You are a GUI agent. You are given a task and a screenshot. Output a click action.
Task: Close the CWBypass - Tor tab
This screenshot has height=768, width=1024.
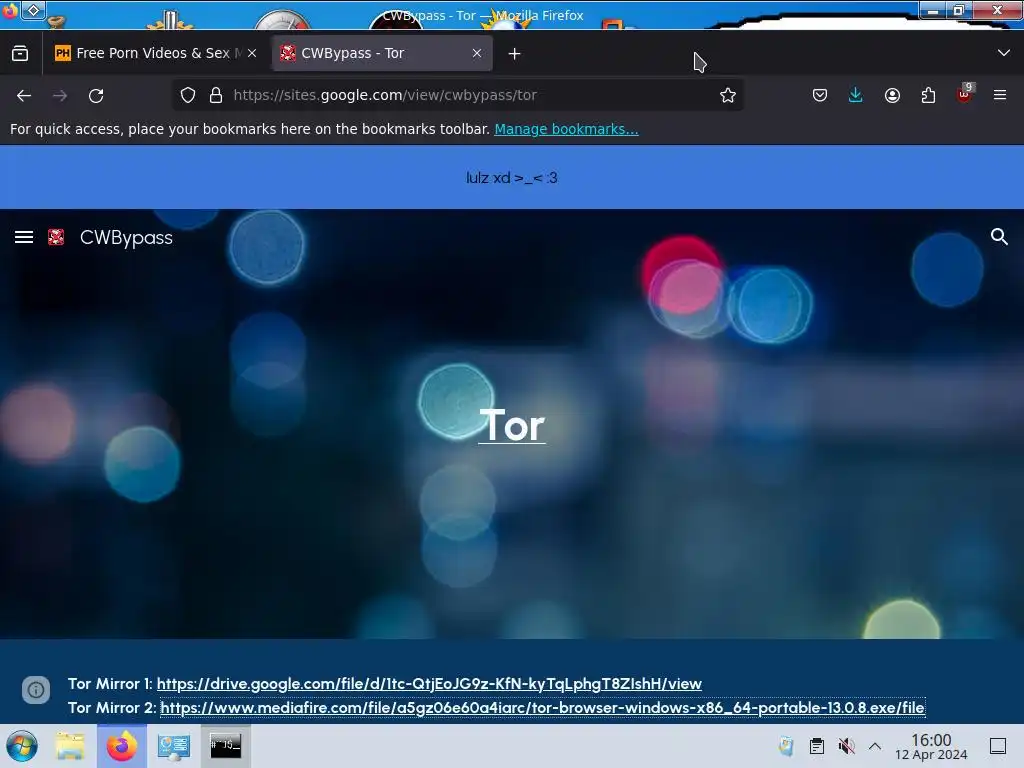pos(477,54)
